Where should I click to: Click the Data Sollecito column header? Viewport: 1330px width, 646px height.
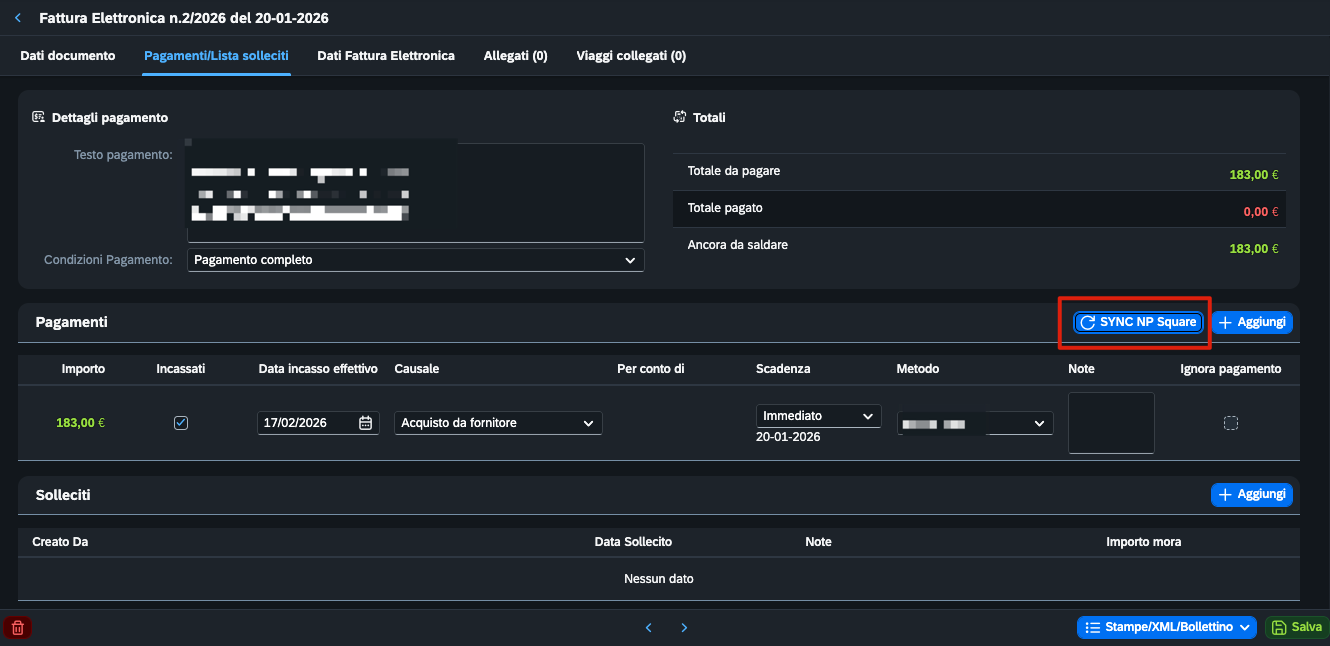(633, 542)
